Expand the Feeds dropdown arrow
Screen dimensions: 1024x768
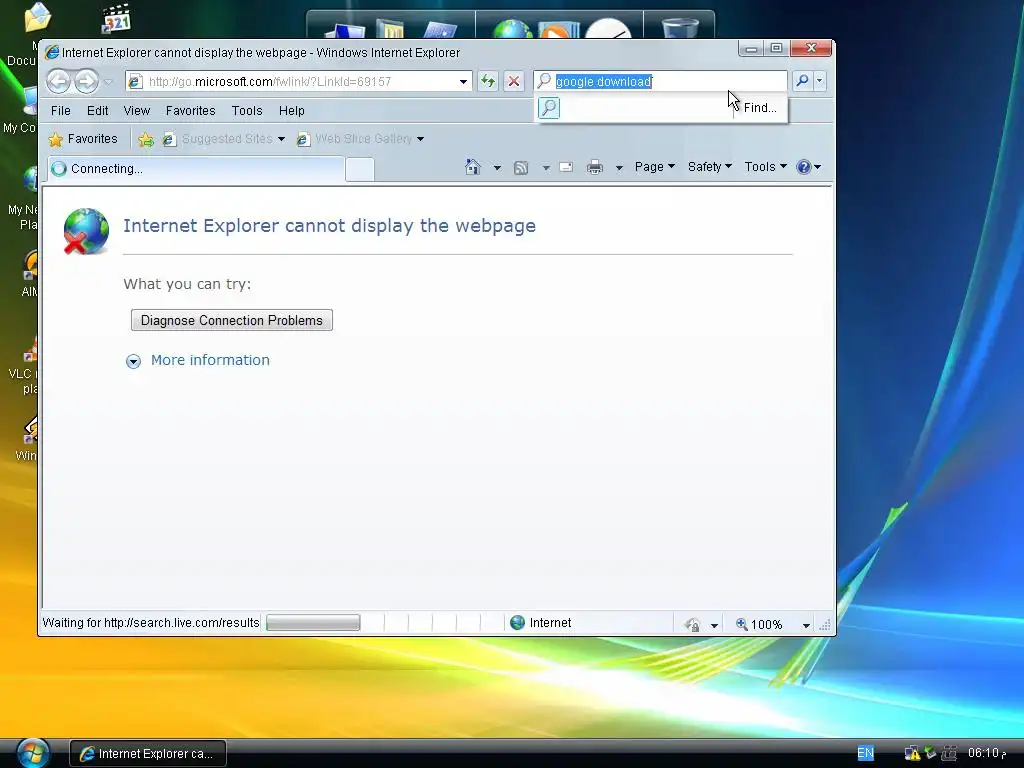tap(546, 168)
